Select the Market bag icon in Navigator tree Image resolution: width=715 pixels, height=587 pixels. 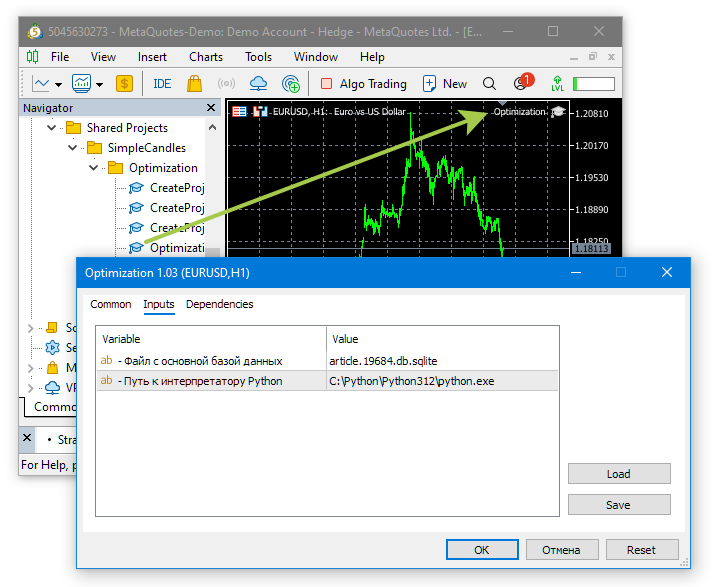point(52,368)
